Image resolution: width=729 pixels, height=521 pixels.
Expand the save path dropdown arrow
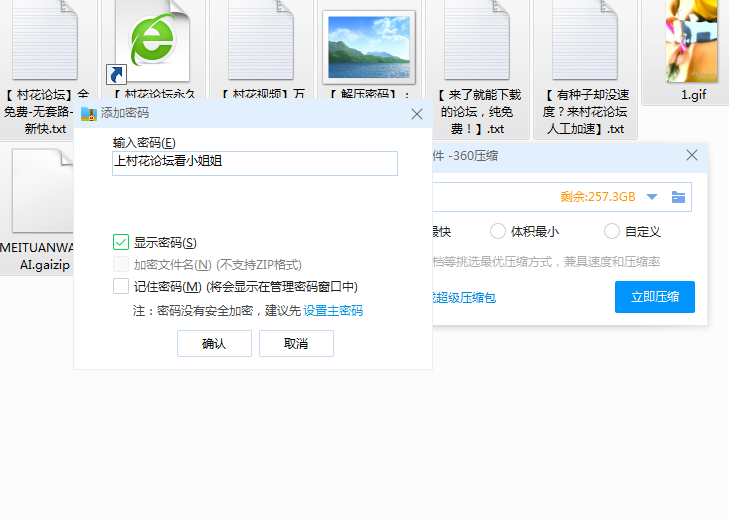[x=652, y=197]
